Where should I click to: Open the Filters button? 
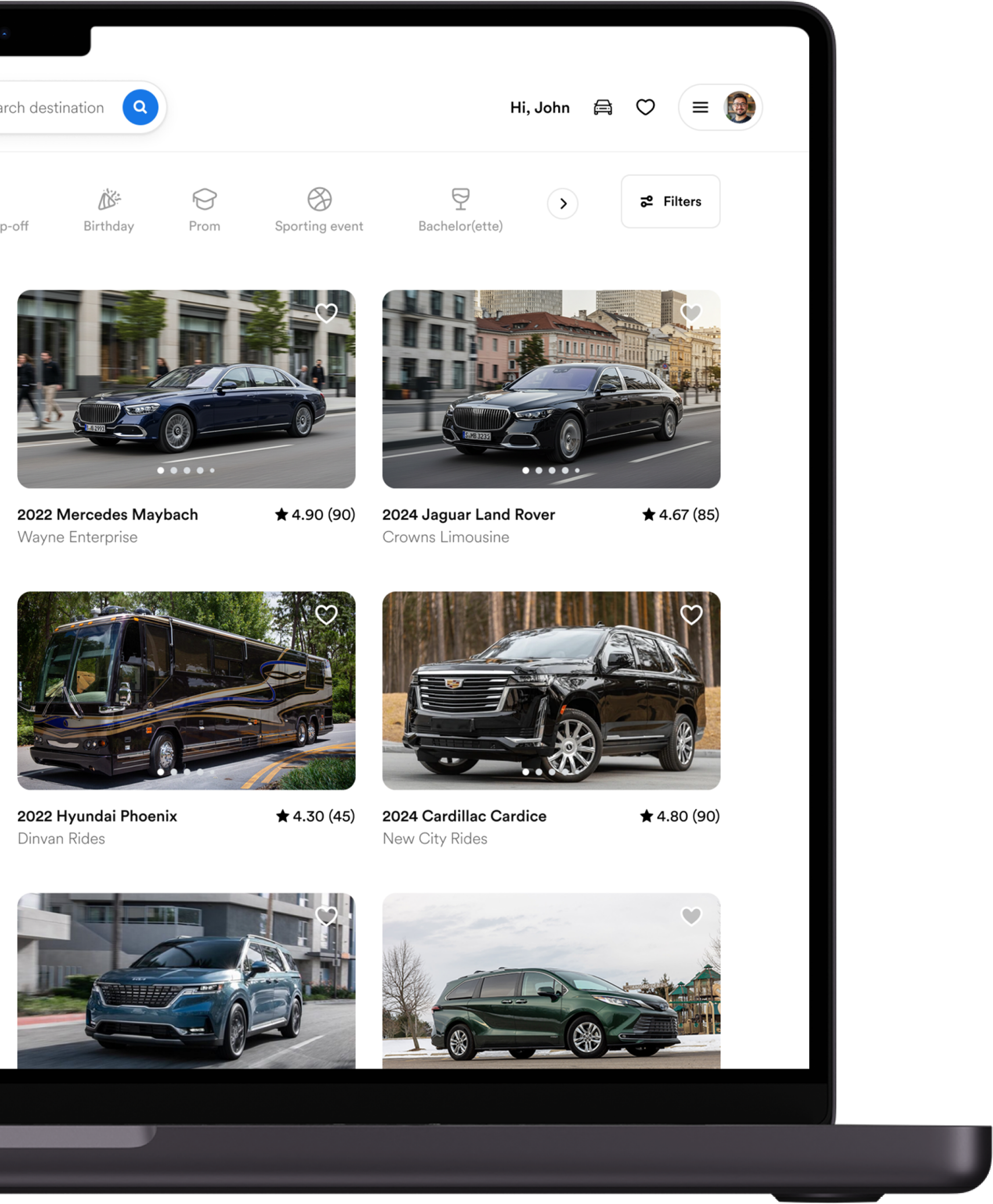coord(670,202)
